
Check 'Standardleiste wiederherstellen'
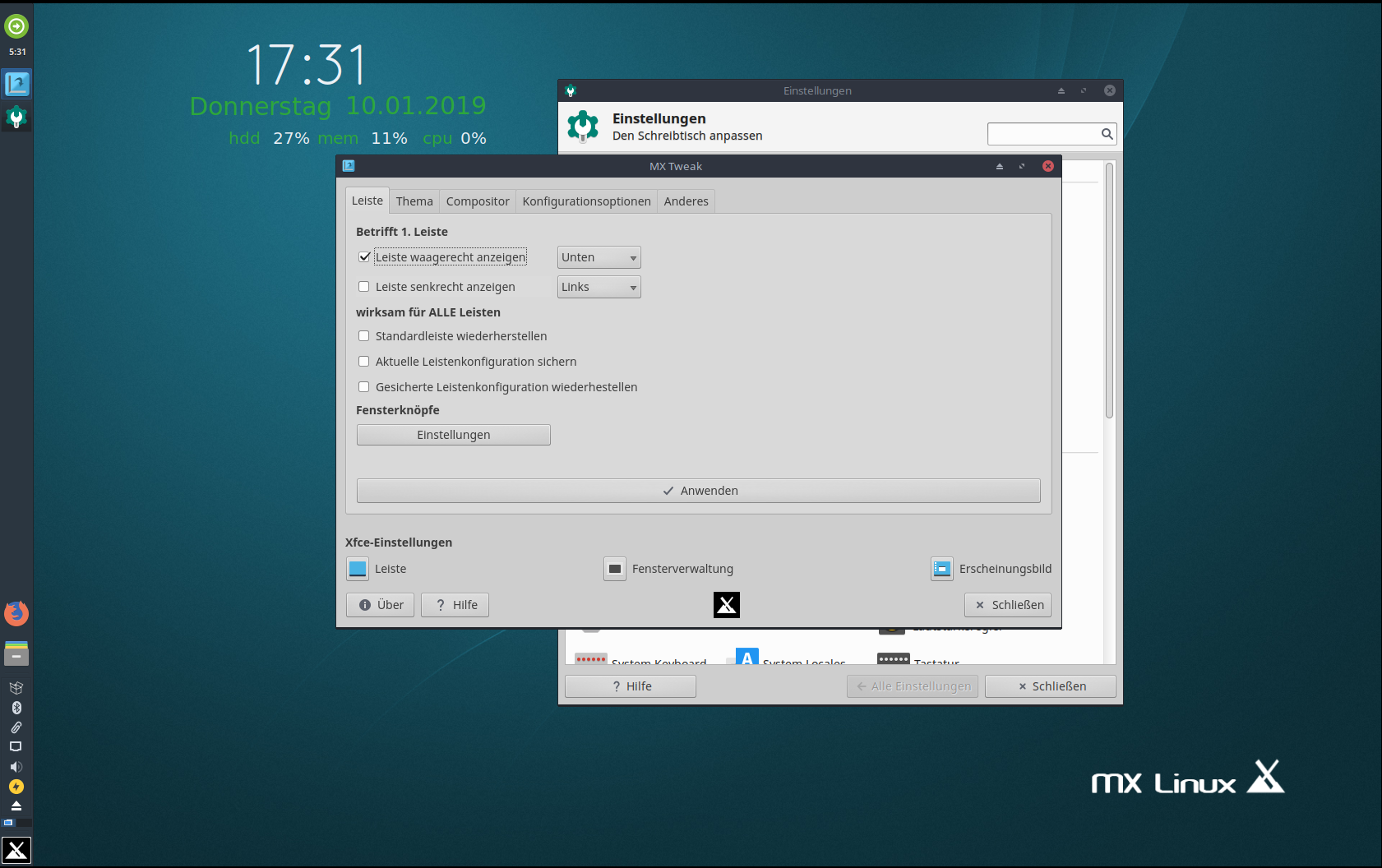click(364, 336)
